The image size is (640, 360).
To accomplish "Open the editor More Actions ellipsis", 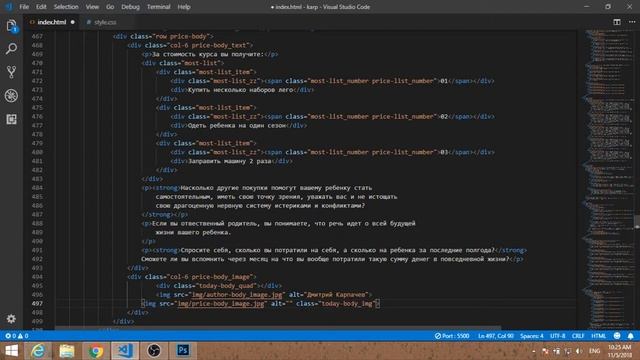I will 631,22.
